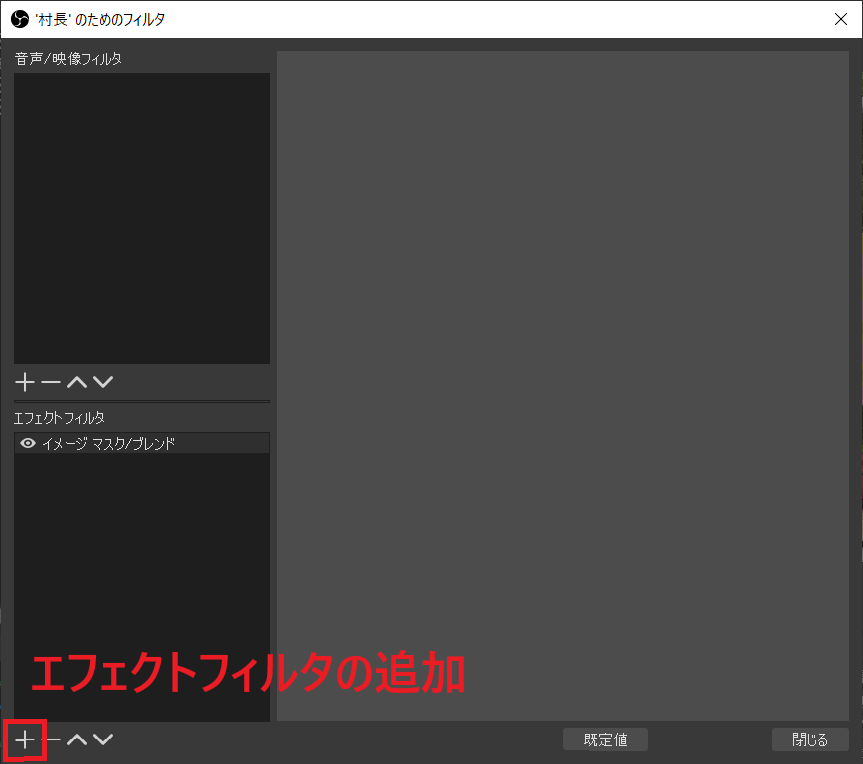This screenshot has width=863, height=764.
Task: Click the OBS logo in title bar
Action: [20, 19]
